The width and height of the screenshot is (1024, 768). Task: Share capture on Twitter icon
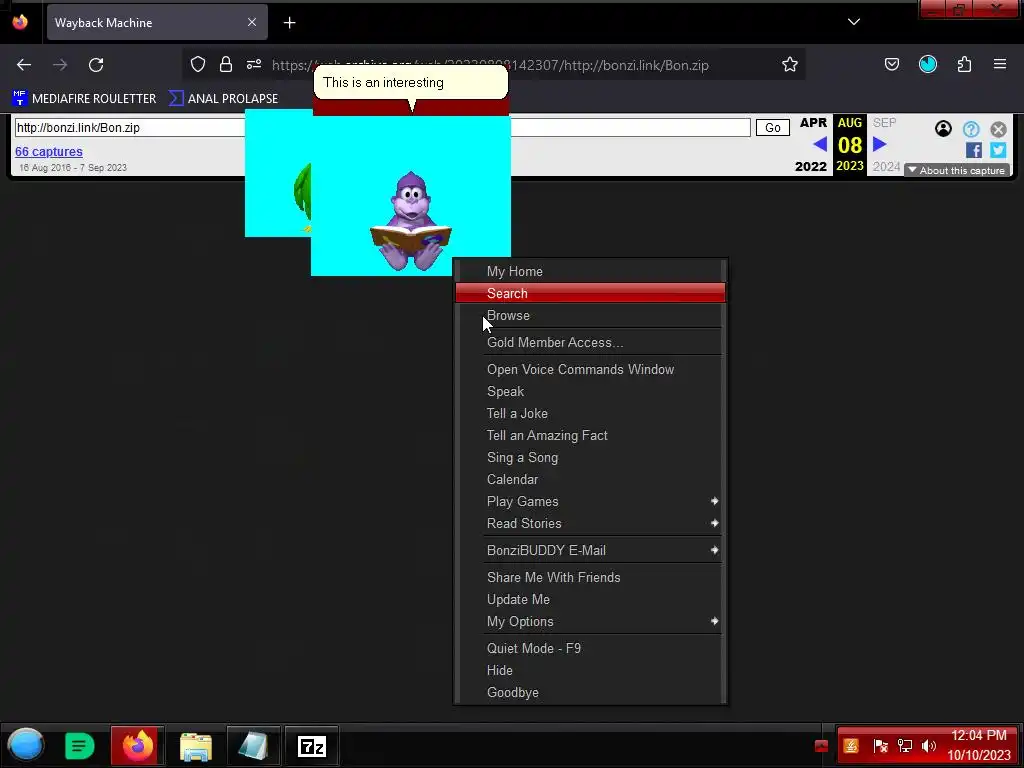click(x=998, y=150)
